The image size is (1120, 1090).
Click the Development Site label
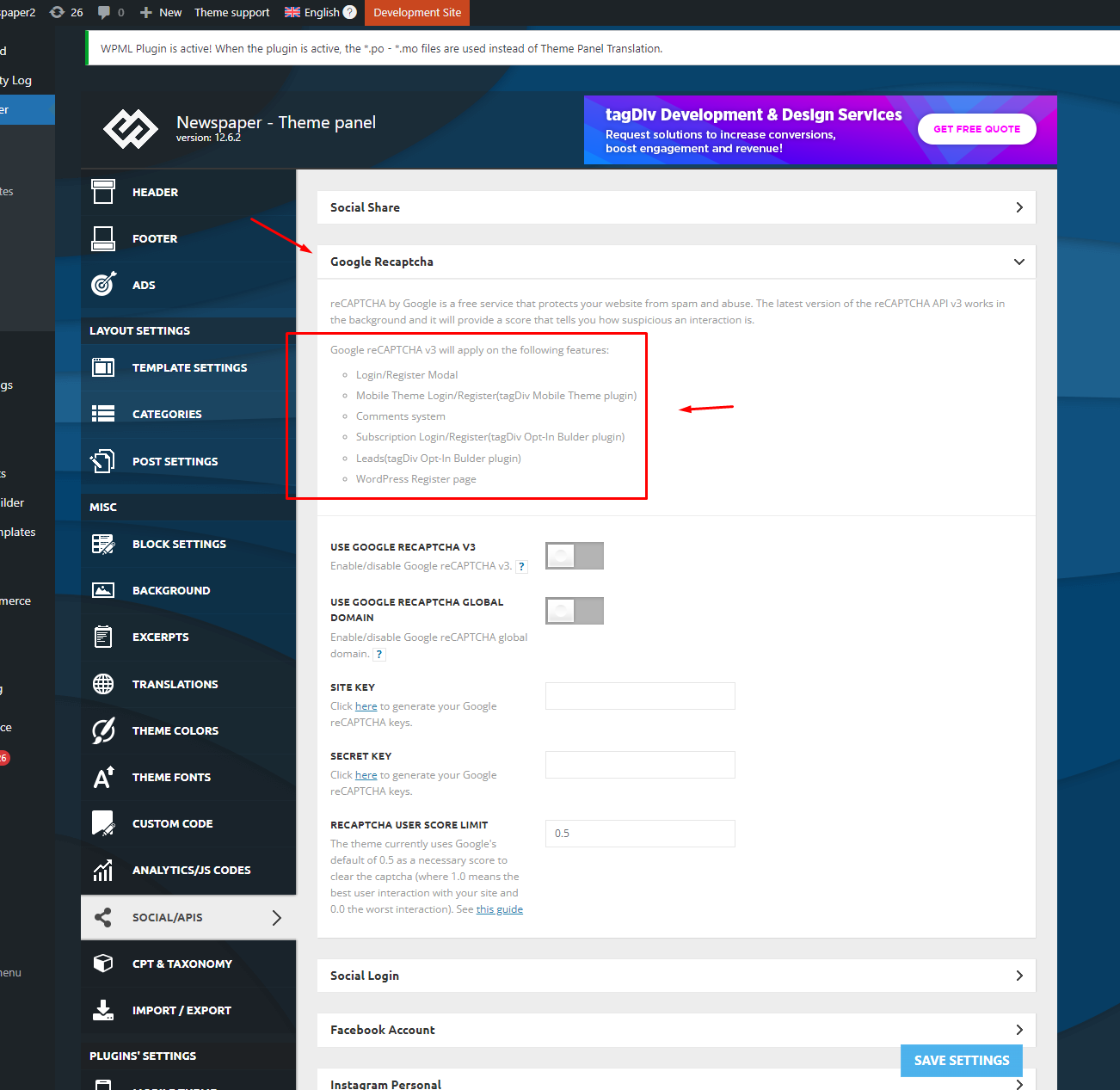click(417, 12)
